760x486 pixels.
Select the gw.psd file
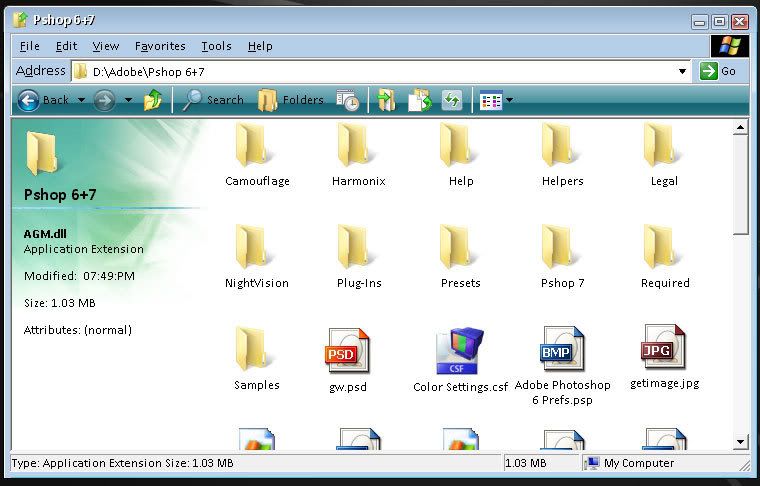tap(348, 360)
